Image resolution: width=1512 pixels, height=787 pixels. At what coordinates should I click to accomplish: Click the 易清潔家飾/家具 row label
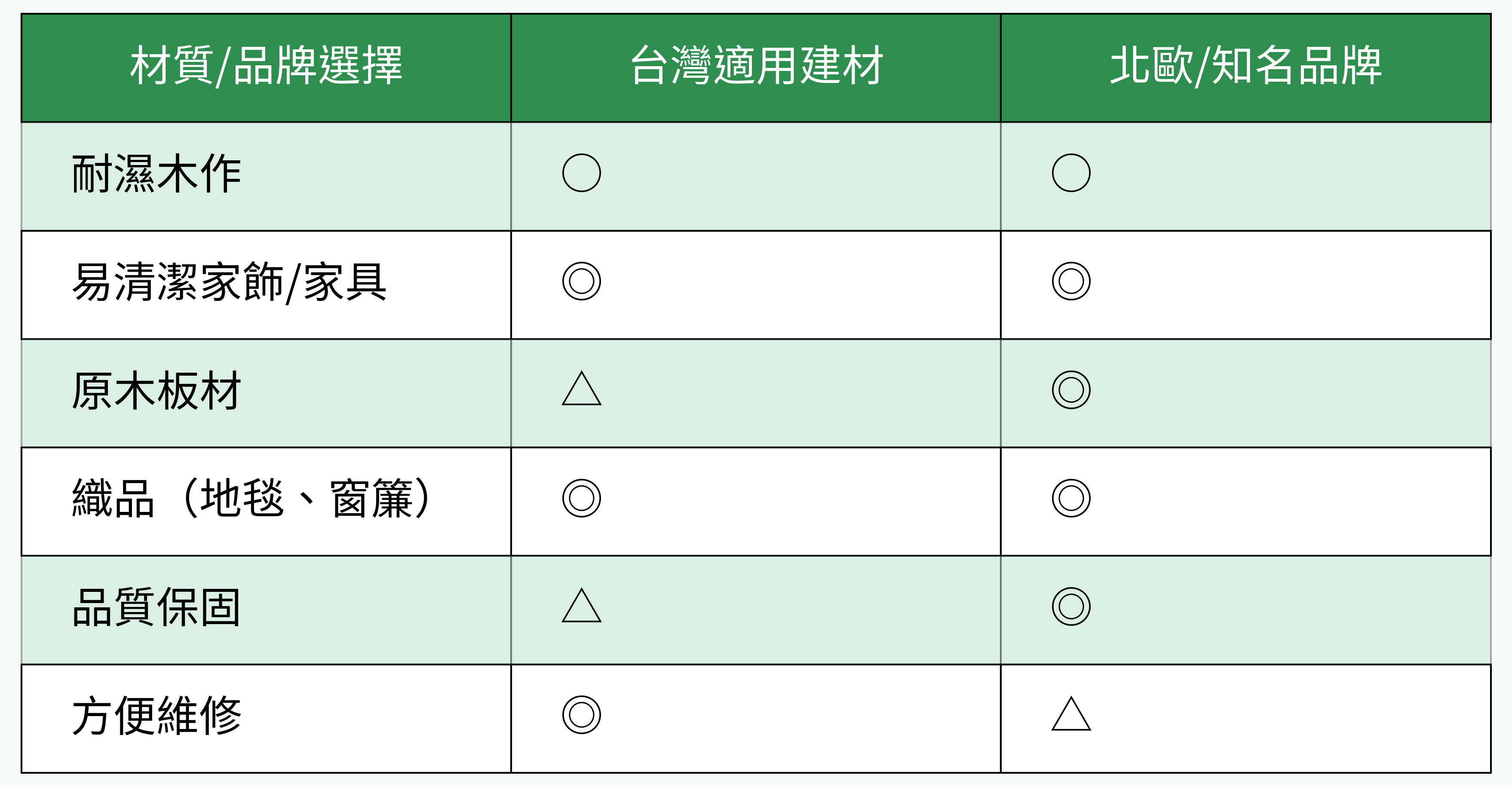pyautogui.click(x=229, y=282)
